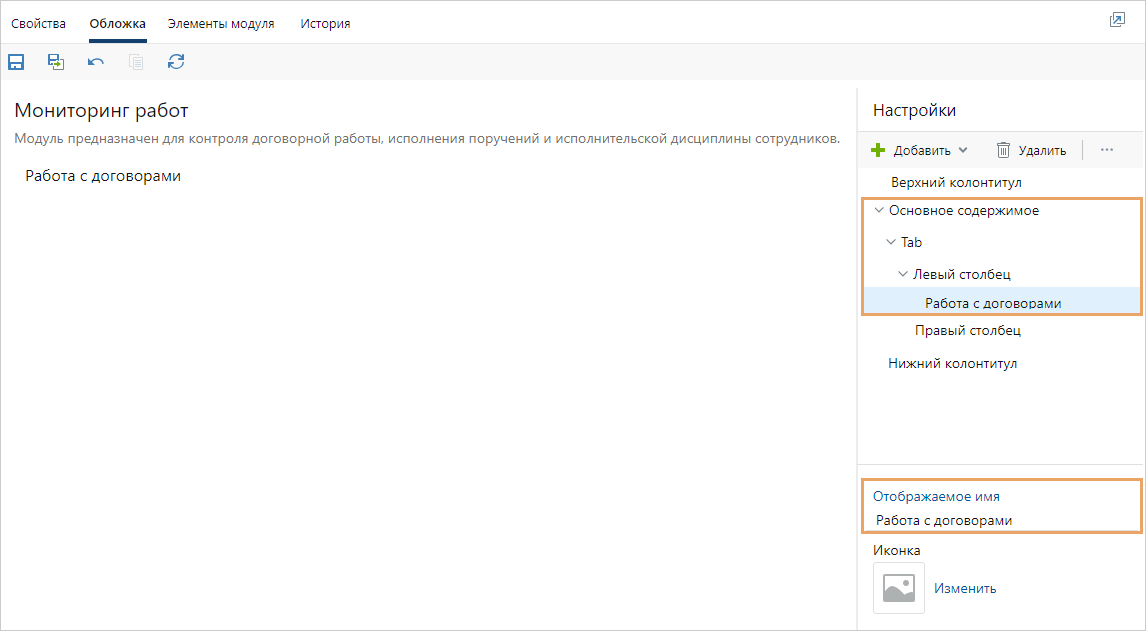Open the Элементы модуля tab
Screen dimensions: 1146x631
(221, 23)
